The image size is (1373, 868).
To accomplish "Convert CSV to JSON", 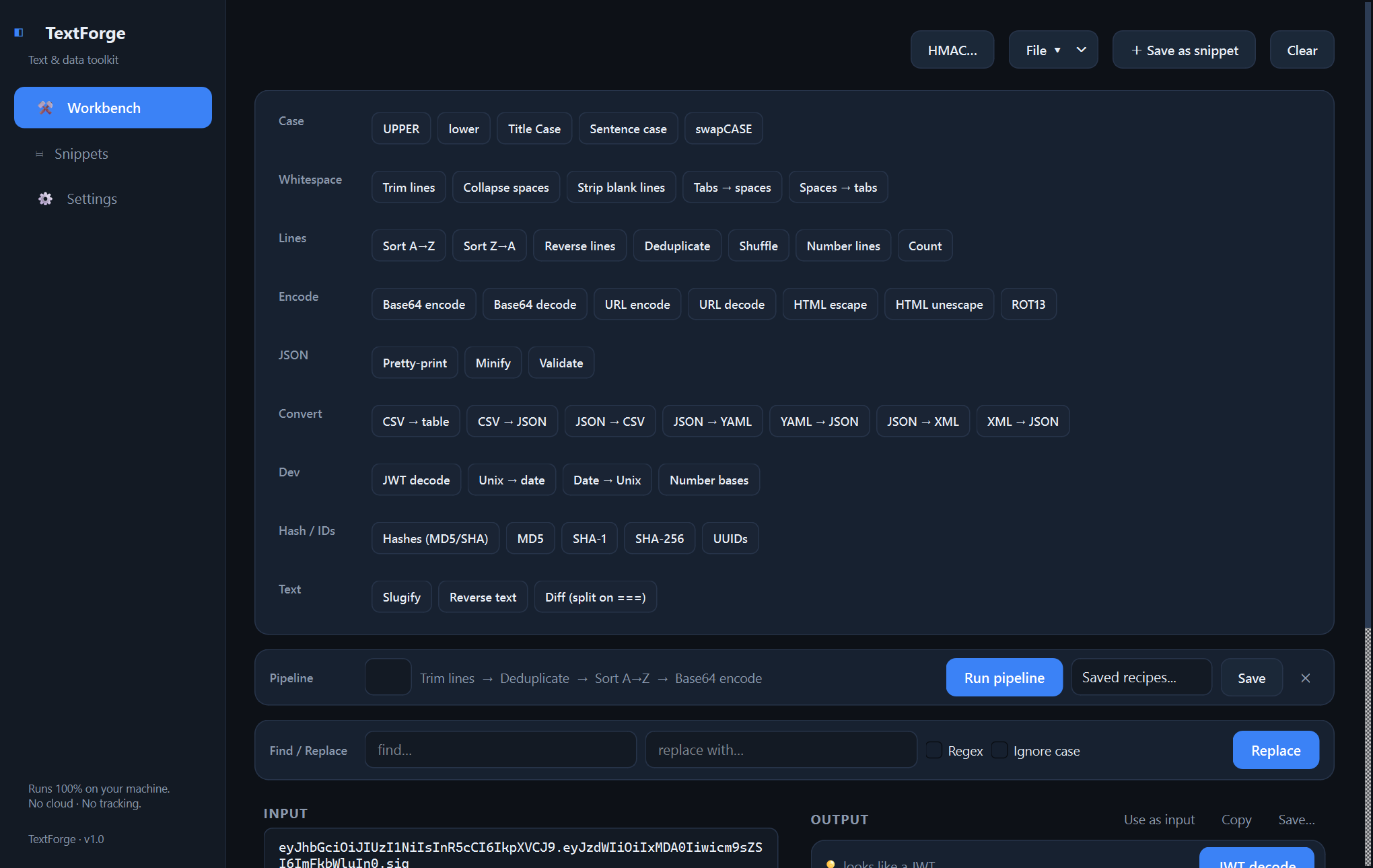I will (512, 421).
